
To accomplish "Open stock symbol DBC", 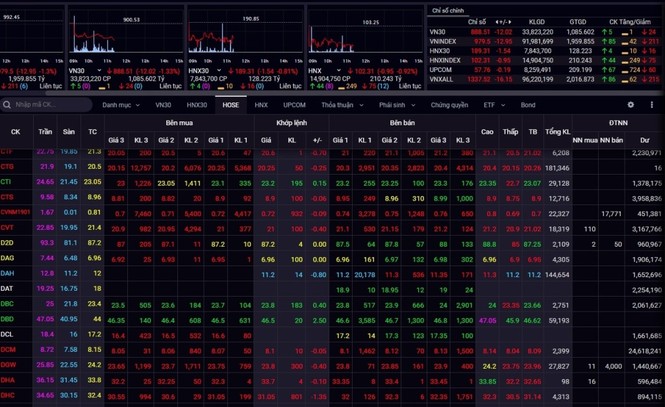I will point(7,304).
